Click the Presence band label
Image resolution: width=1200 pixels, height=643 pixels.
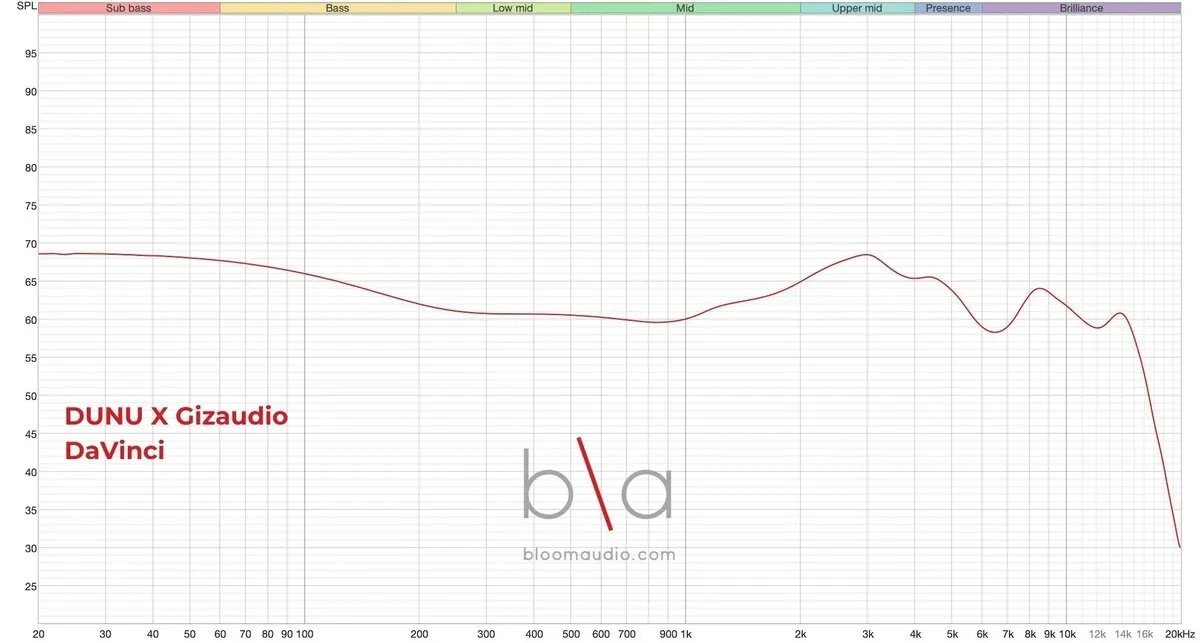pyautogui.click(x=948, y=8)
